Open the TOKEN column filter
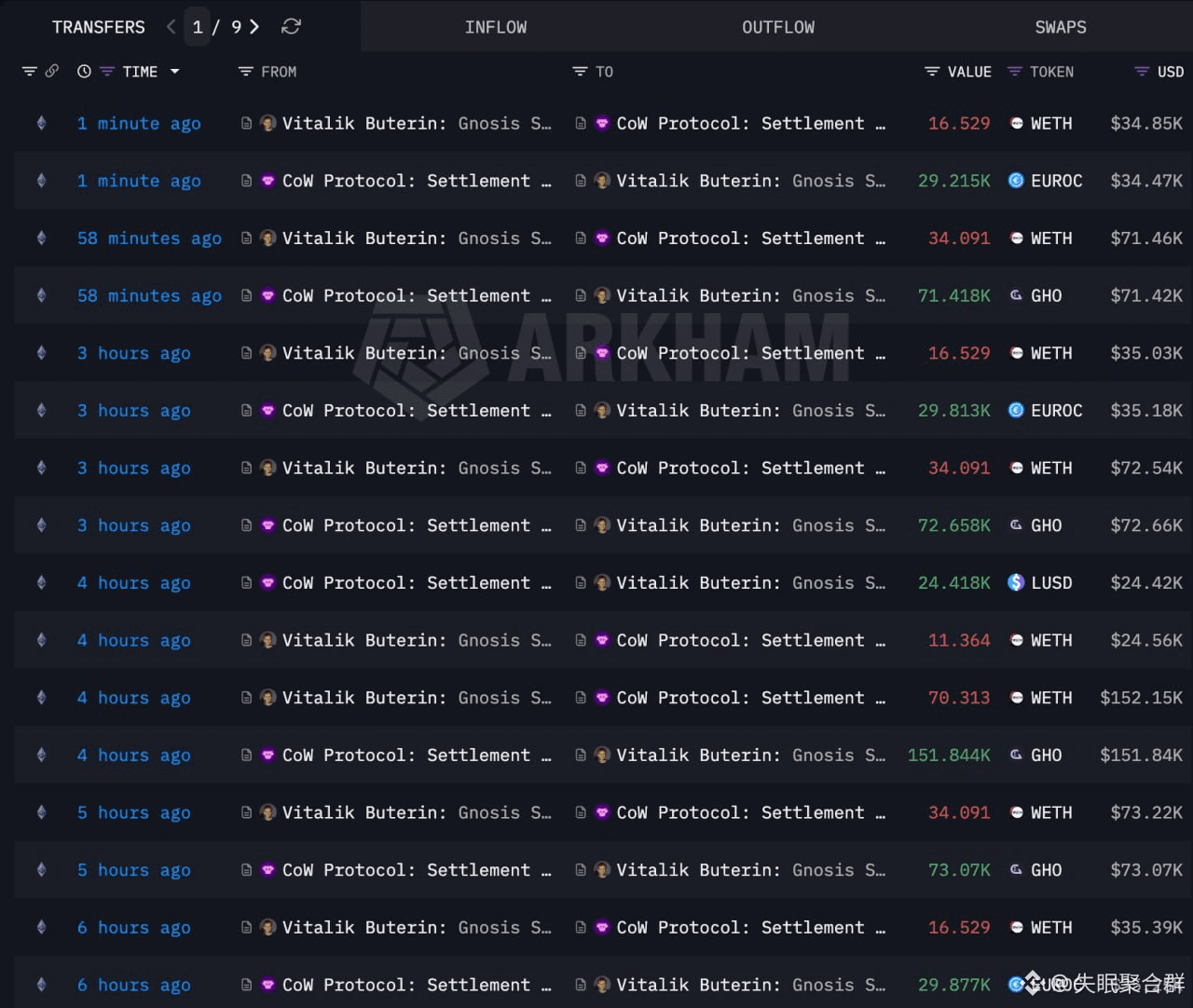Viewport: 1193px width, 1008px height. pos(1015,72)
